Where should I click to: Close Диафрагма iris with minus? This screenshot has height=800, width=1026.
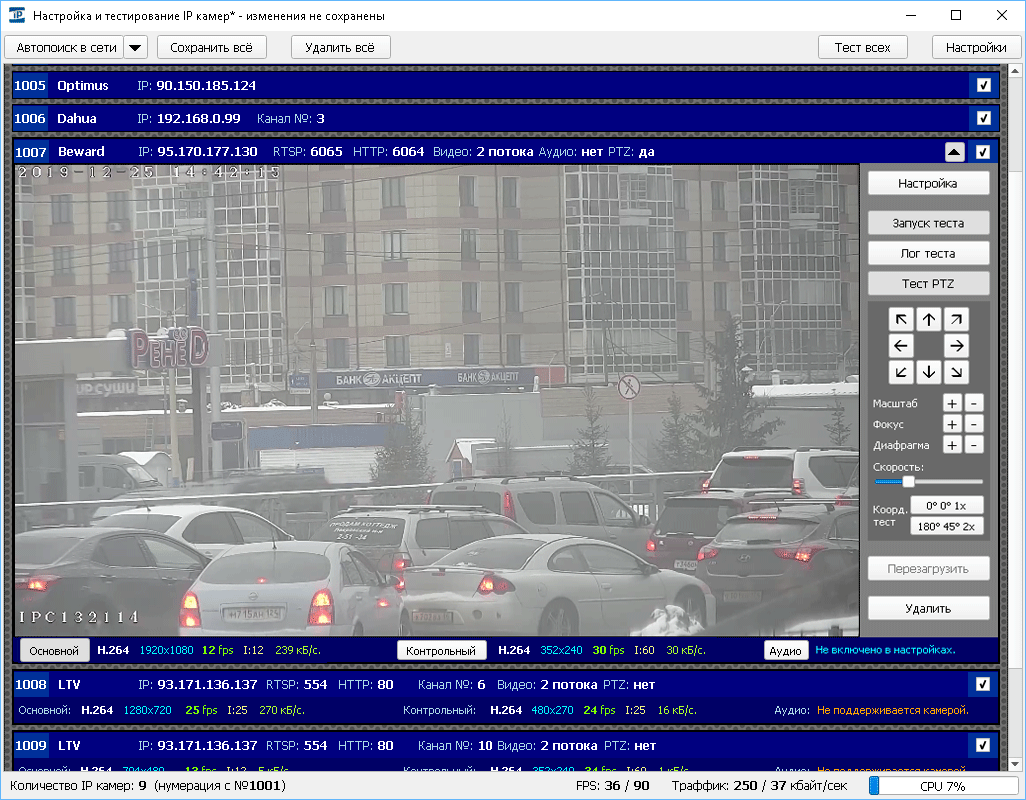[x=974, y=445]
